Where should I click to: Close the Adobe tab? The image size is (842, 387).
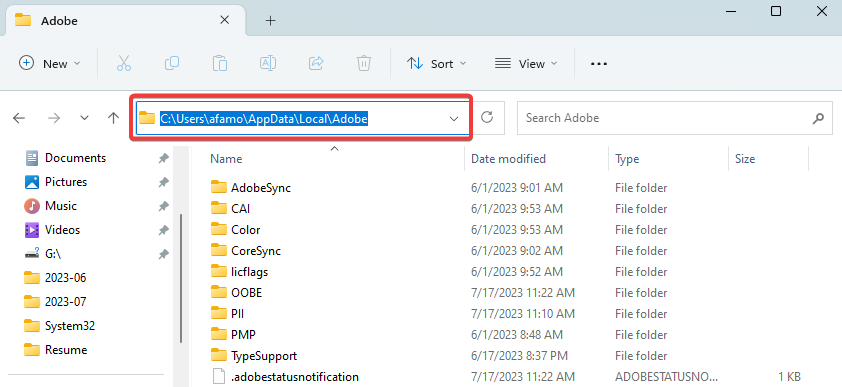(x=225, y=20)
